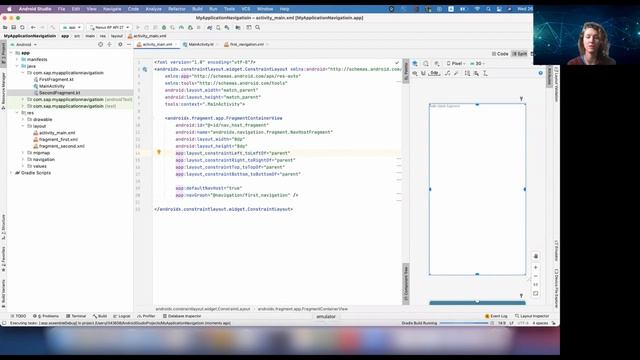Click the Select Opened File target icon

pos(100,44)
